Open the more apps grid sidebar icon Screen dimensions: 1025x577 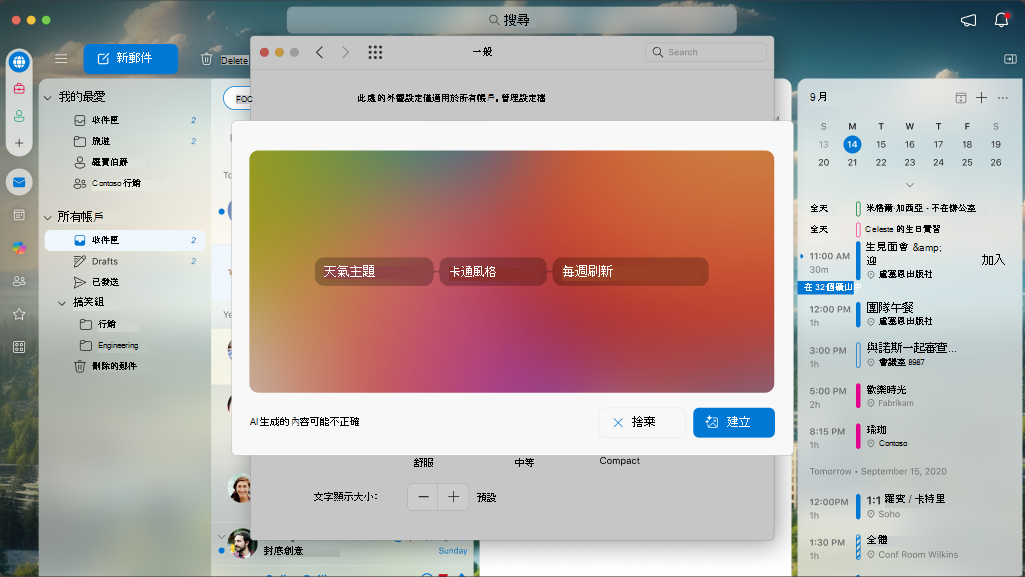click(19, 347)
